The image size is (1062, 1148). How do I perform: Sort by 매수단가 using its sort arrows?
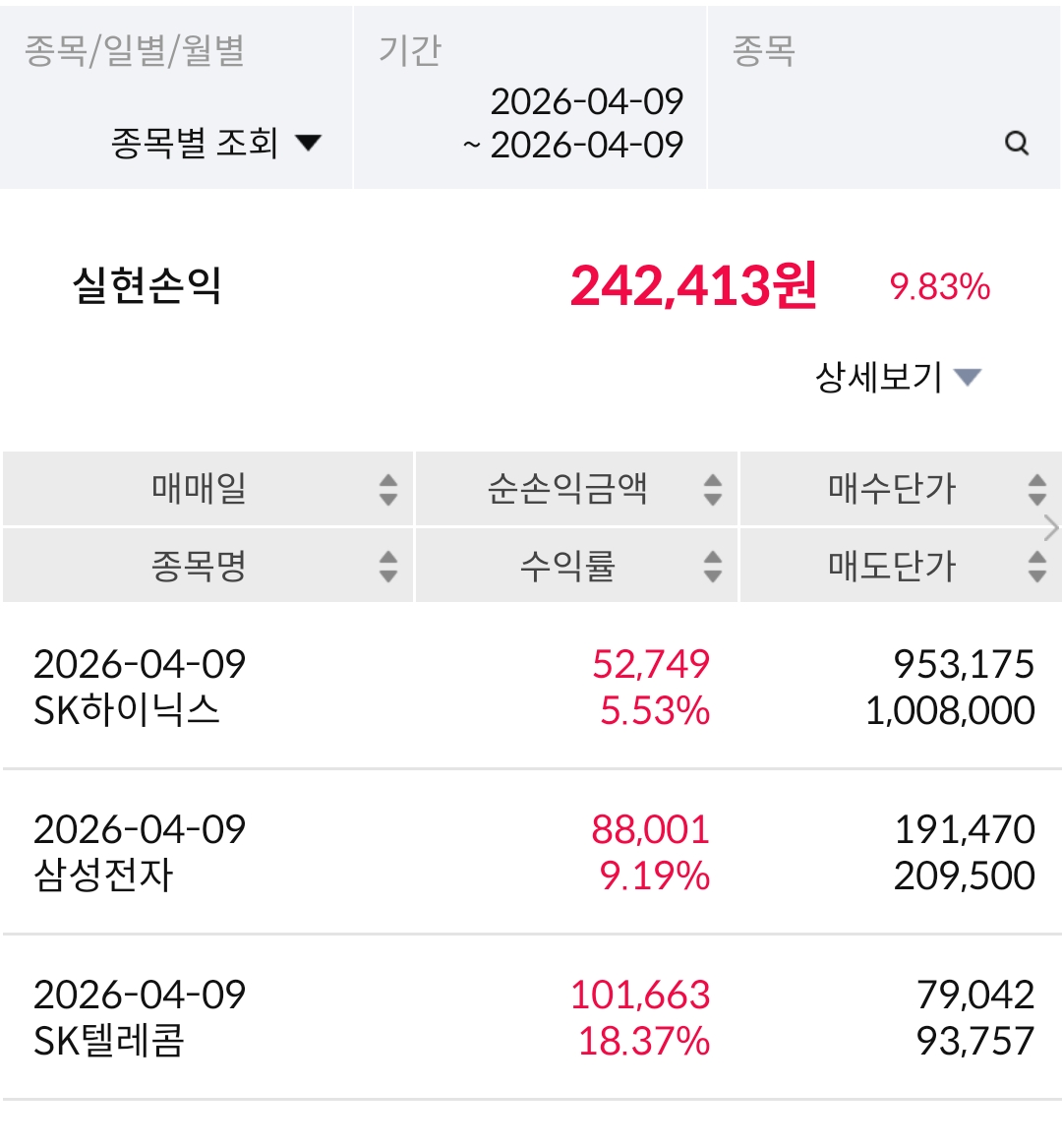pyautogui.click(x=1036, y=489)
